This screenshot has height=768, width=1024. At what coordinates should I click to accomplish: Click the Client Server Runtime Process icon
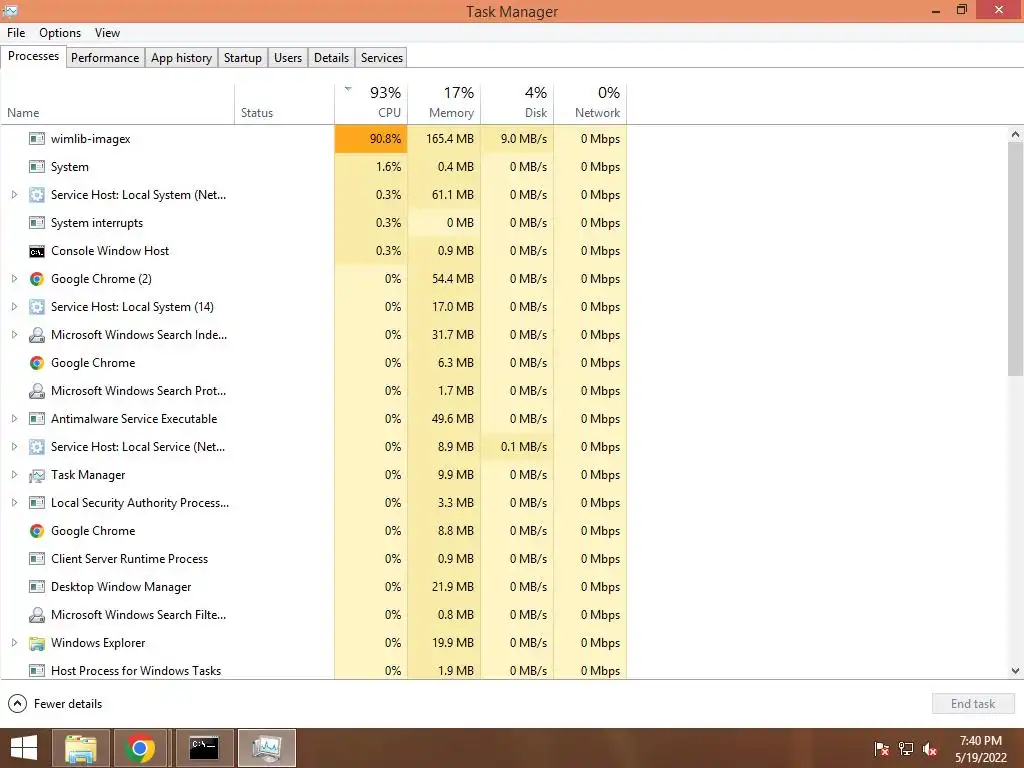(37, 559)
